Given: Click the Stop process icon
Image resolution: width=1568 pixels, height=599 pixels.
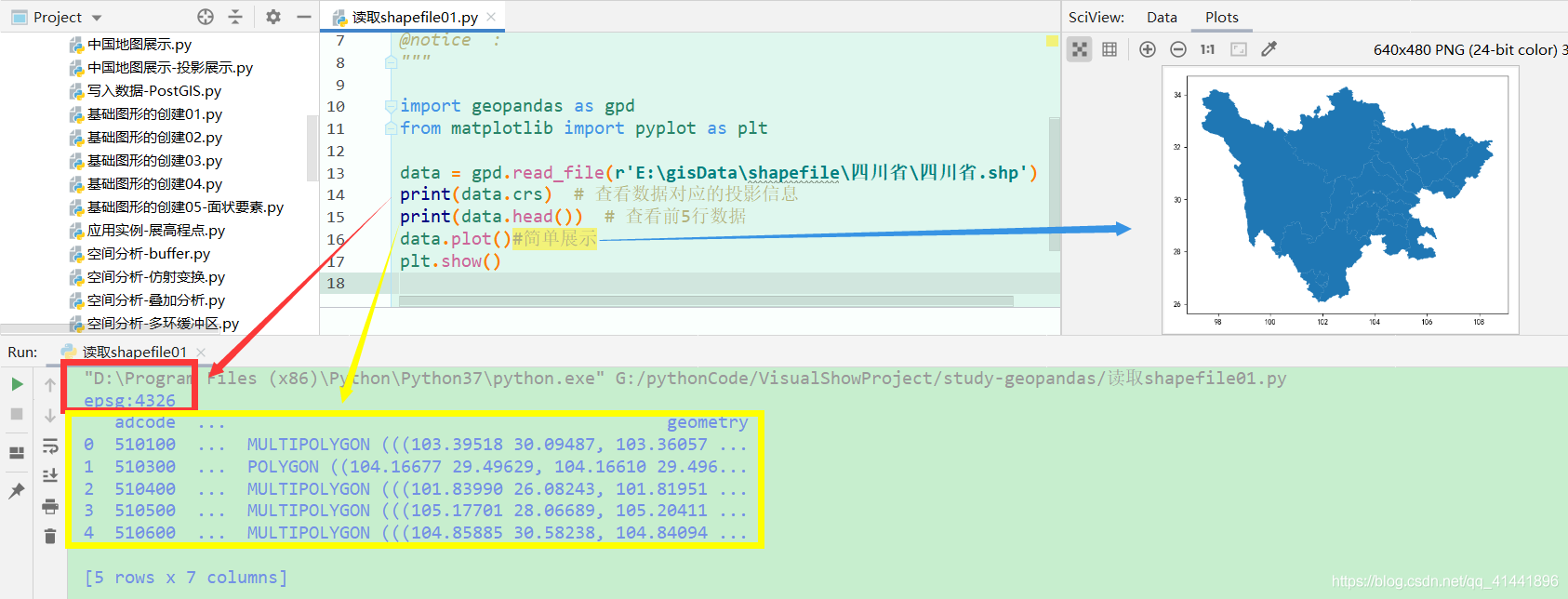Looking at the screenshot, I should (17, 414).
